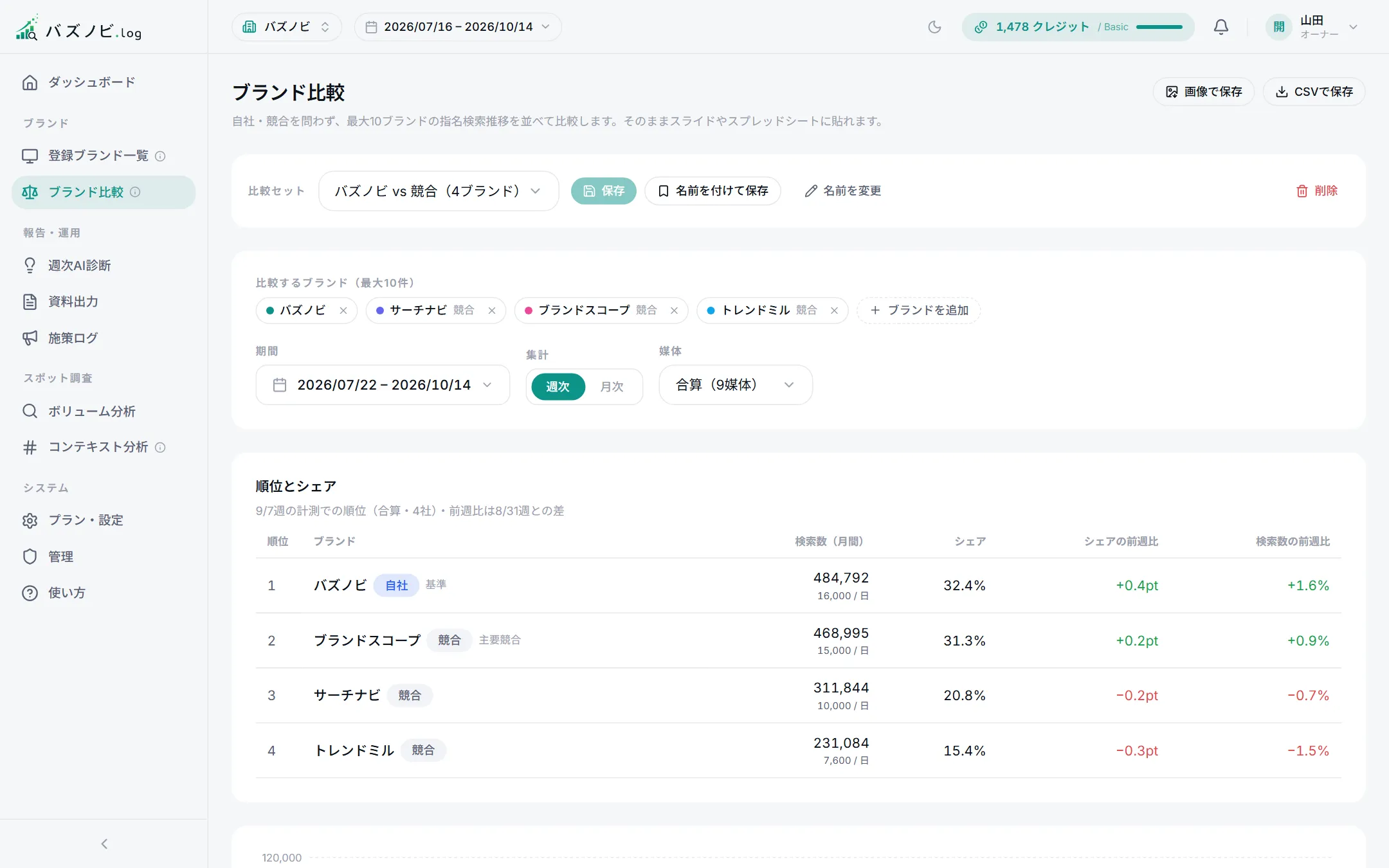Screen dimensions: 1389x868
Task: Open 使い方 help page
Action: tap(104, 593)
